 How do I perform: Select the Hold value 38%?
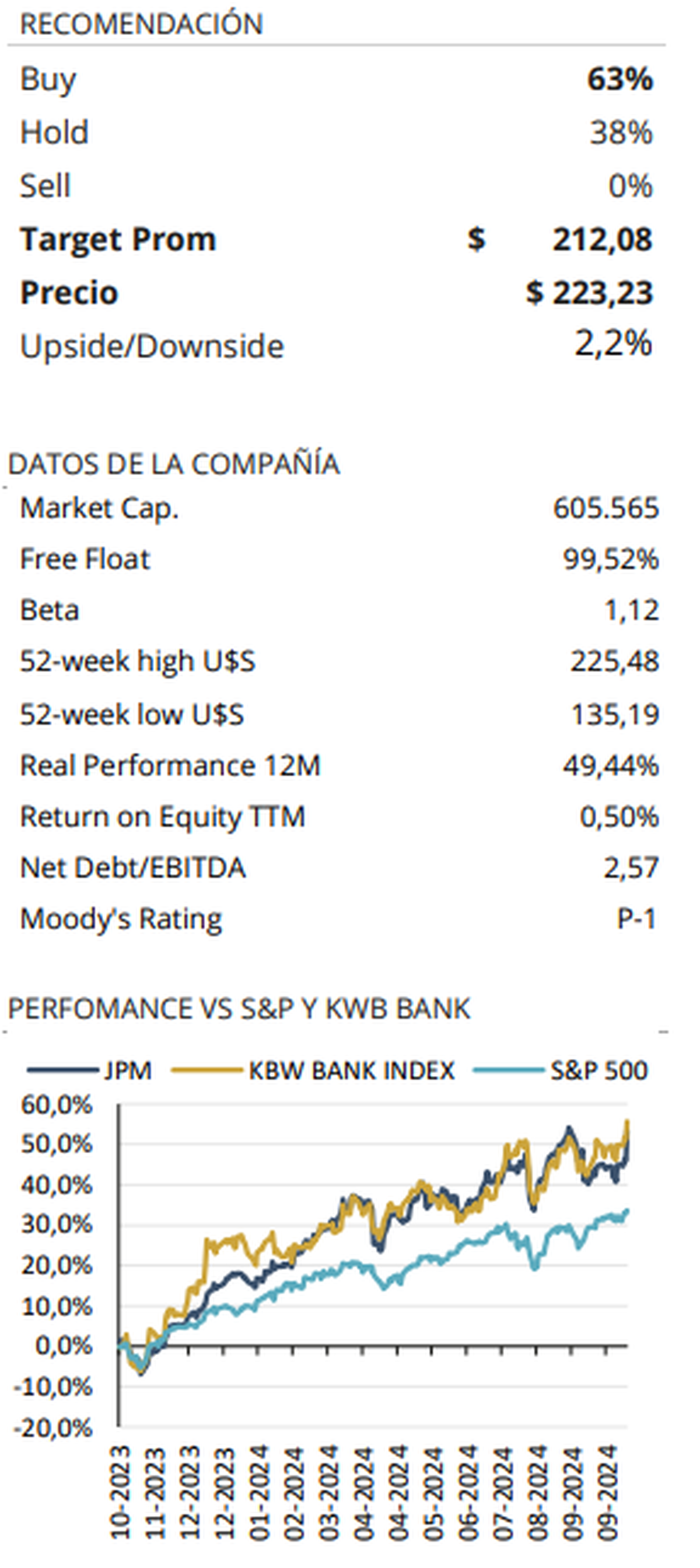click(x=621, y=132)
